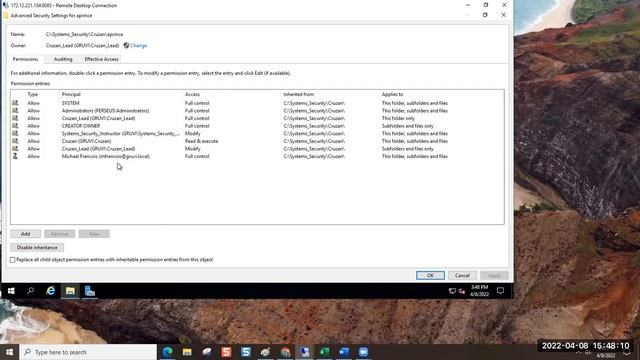Viewport: 640px width, 360px height.
Task: Open local Windows Start button
Action: (x=9, y=352)
